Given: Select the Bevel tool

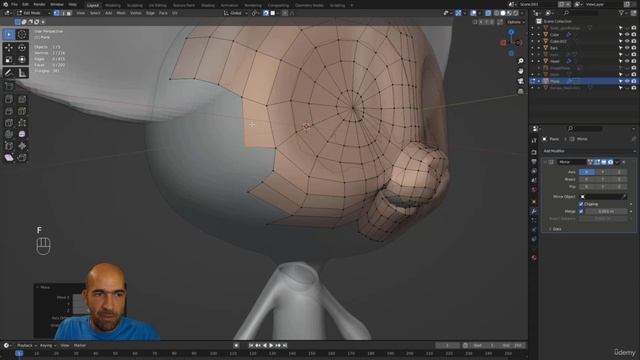Looking at the screenshot, I should coord(9,111).
